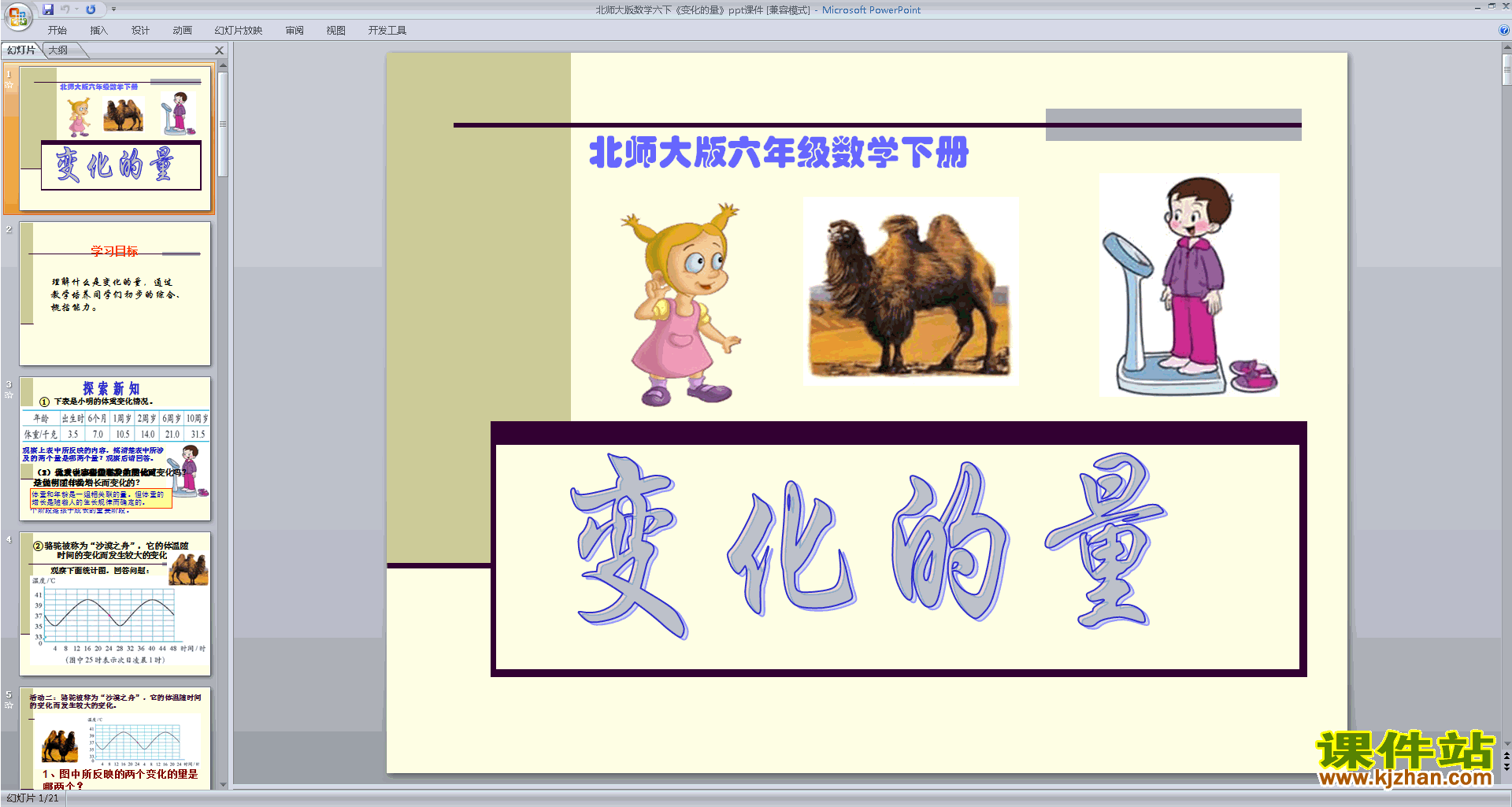Click the animation star icon beside slide 1
The width and height of the screenshot is (1512, 807).
click(x=9, y=85)
